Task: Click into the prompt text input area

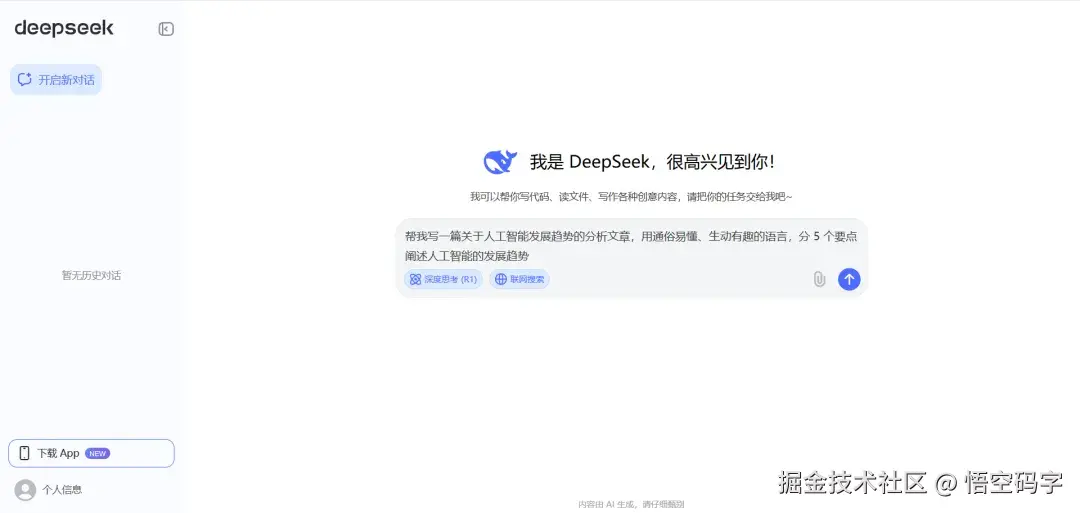Action: (632, 246)
